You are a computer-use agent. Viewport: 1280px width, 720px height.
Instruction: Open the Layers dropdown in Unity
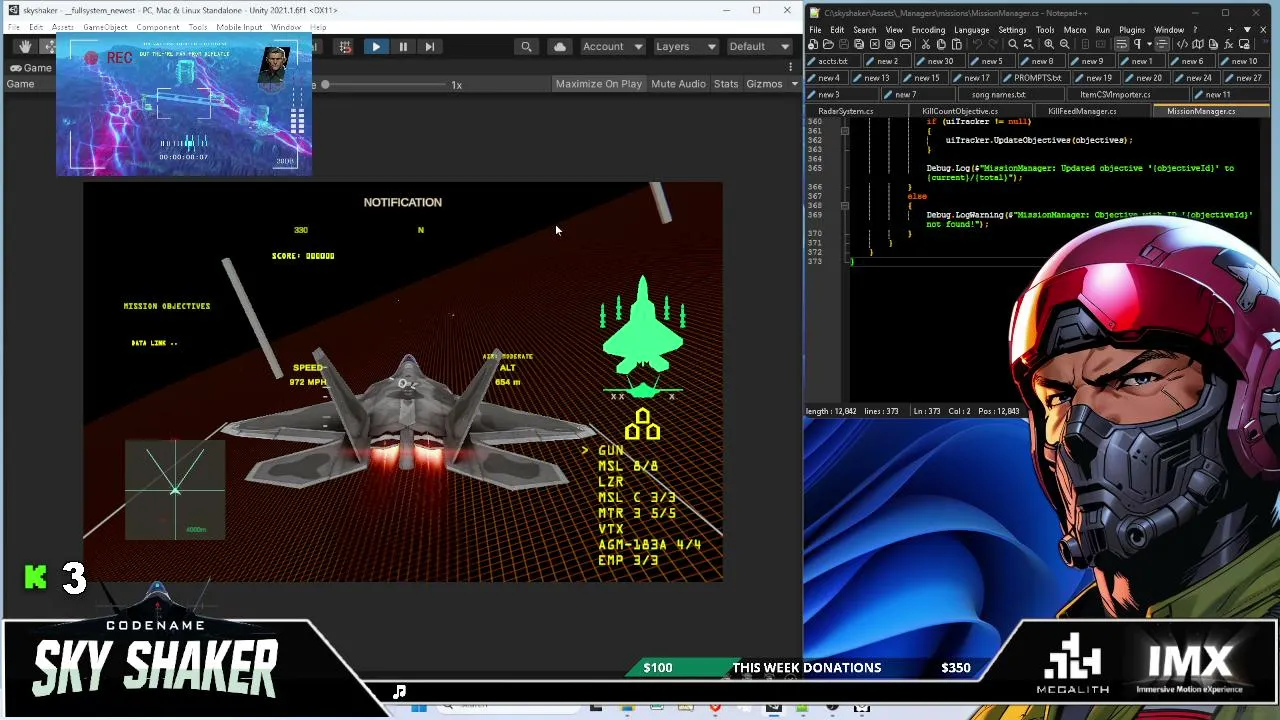685,46
